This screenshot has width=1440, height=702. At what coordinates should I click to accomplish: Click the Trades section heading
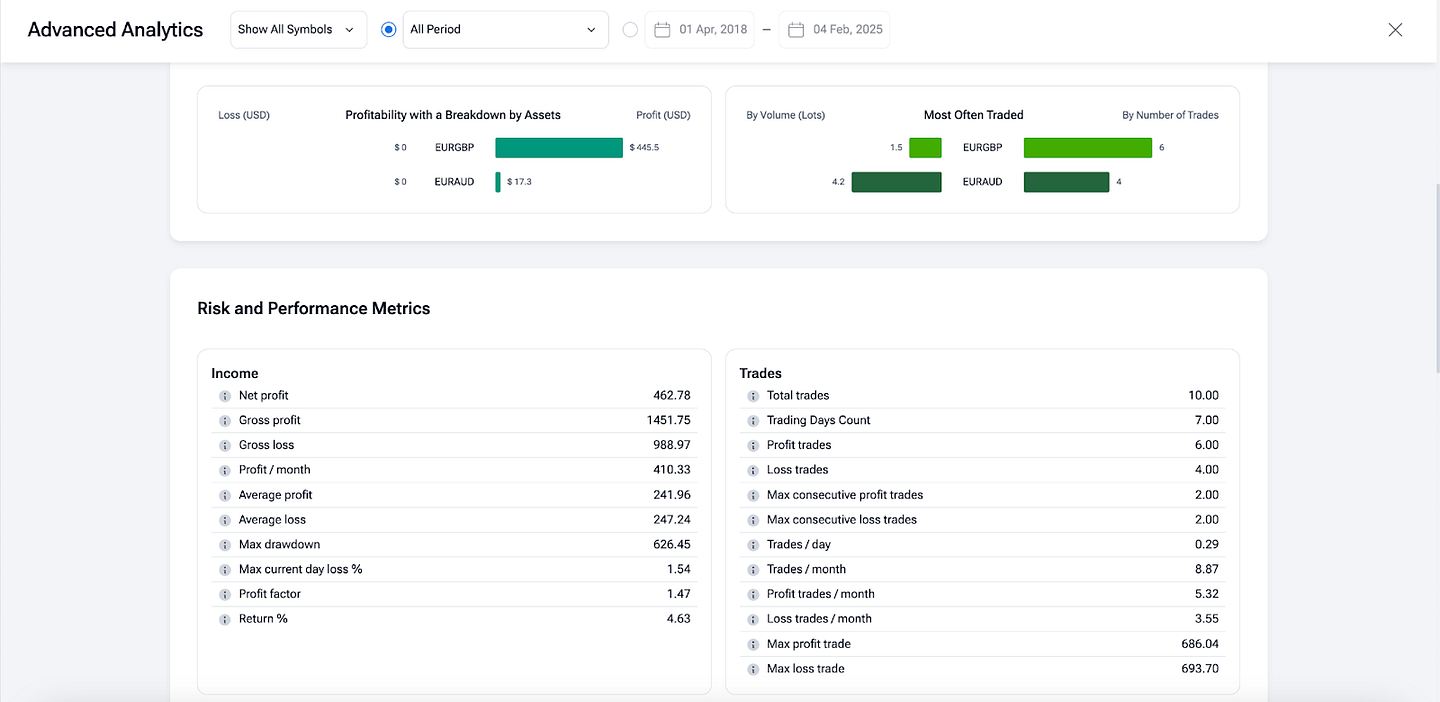[x=761, y=374]
